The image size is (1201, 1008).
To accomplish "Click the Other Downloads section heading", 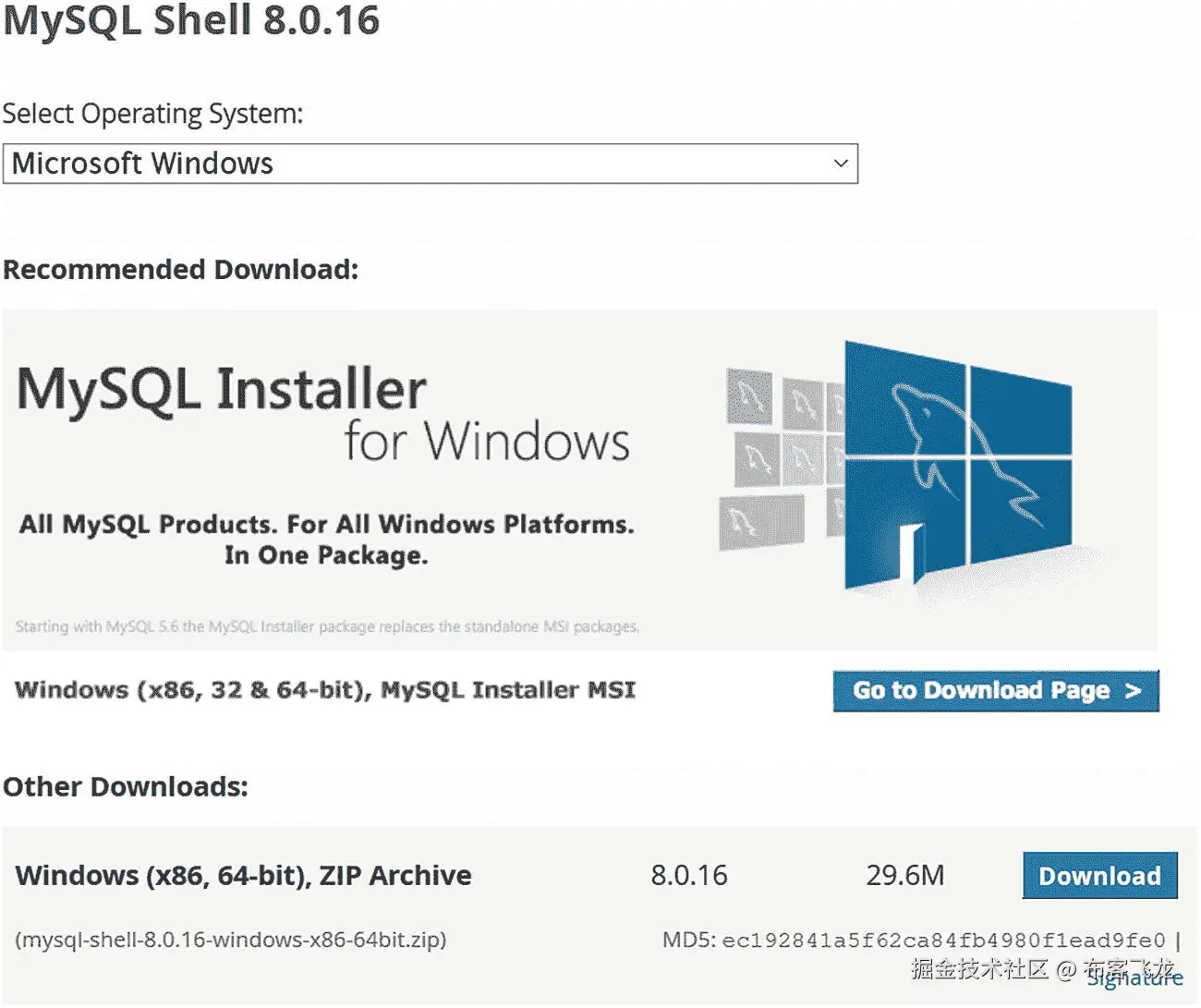I will [x=125, y=786].
